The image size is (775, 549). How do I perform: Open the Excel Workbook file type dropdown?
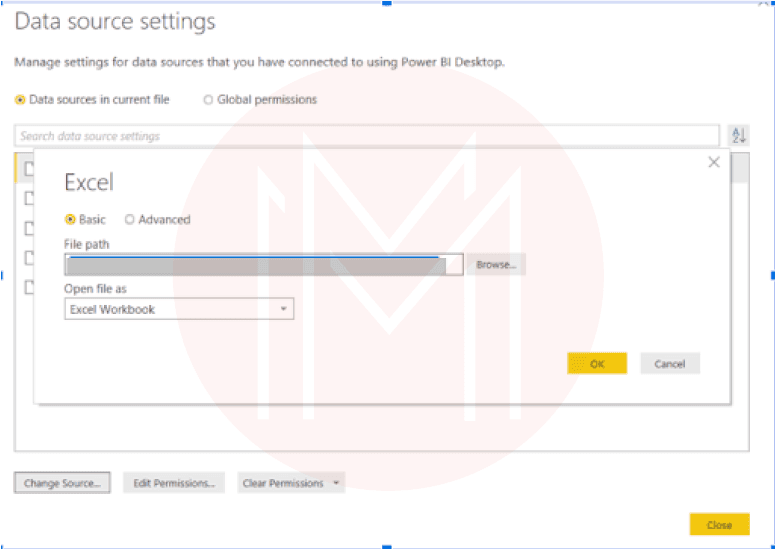point(179,310)
